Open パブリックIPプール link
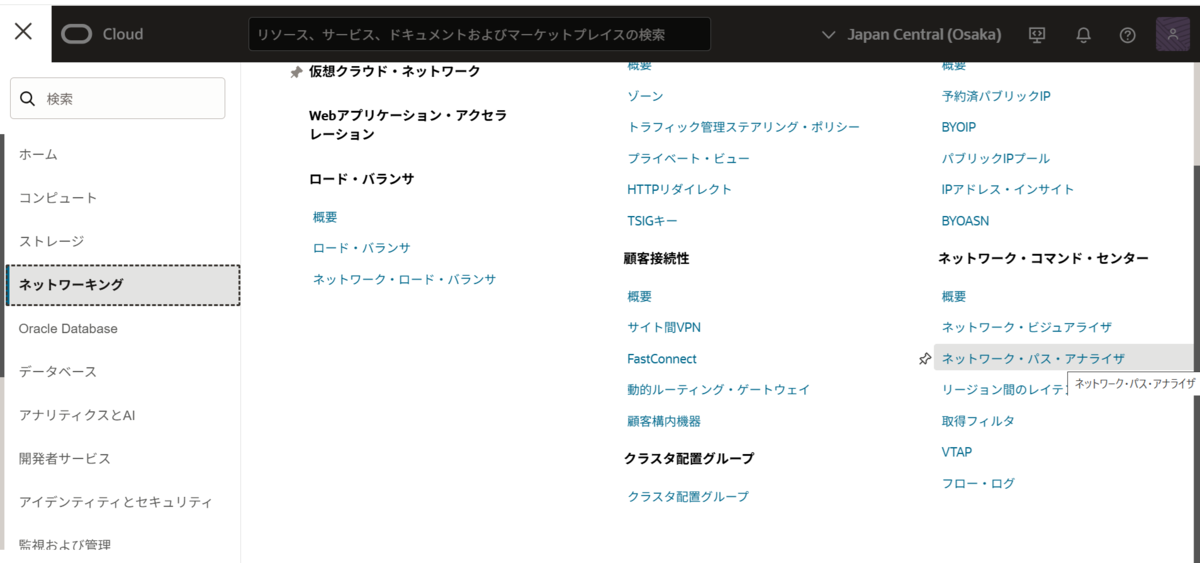The image size is (1200, 563). (995, 158)
